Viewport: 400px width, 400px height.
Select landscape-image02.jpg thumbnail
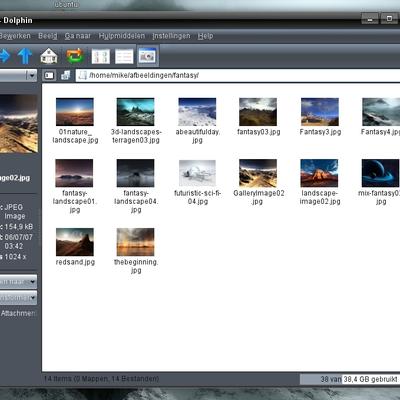pos(319,173)
